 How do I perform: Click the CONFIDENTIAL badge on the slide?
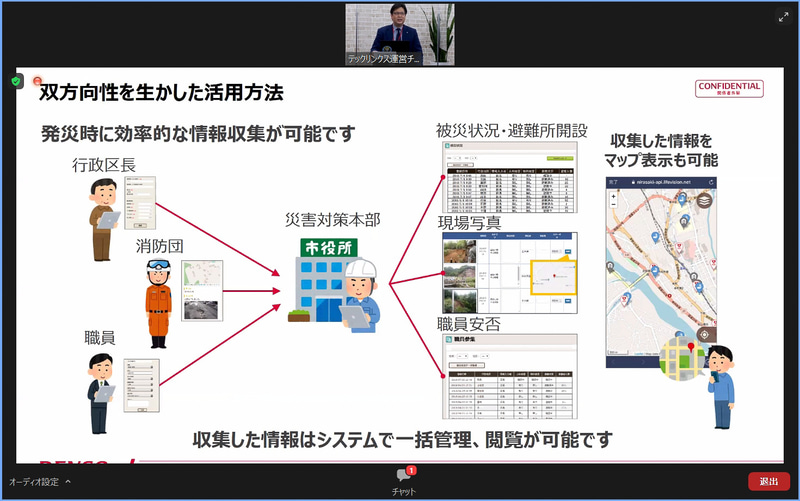(729, 89)
